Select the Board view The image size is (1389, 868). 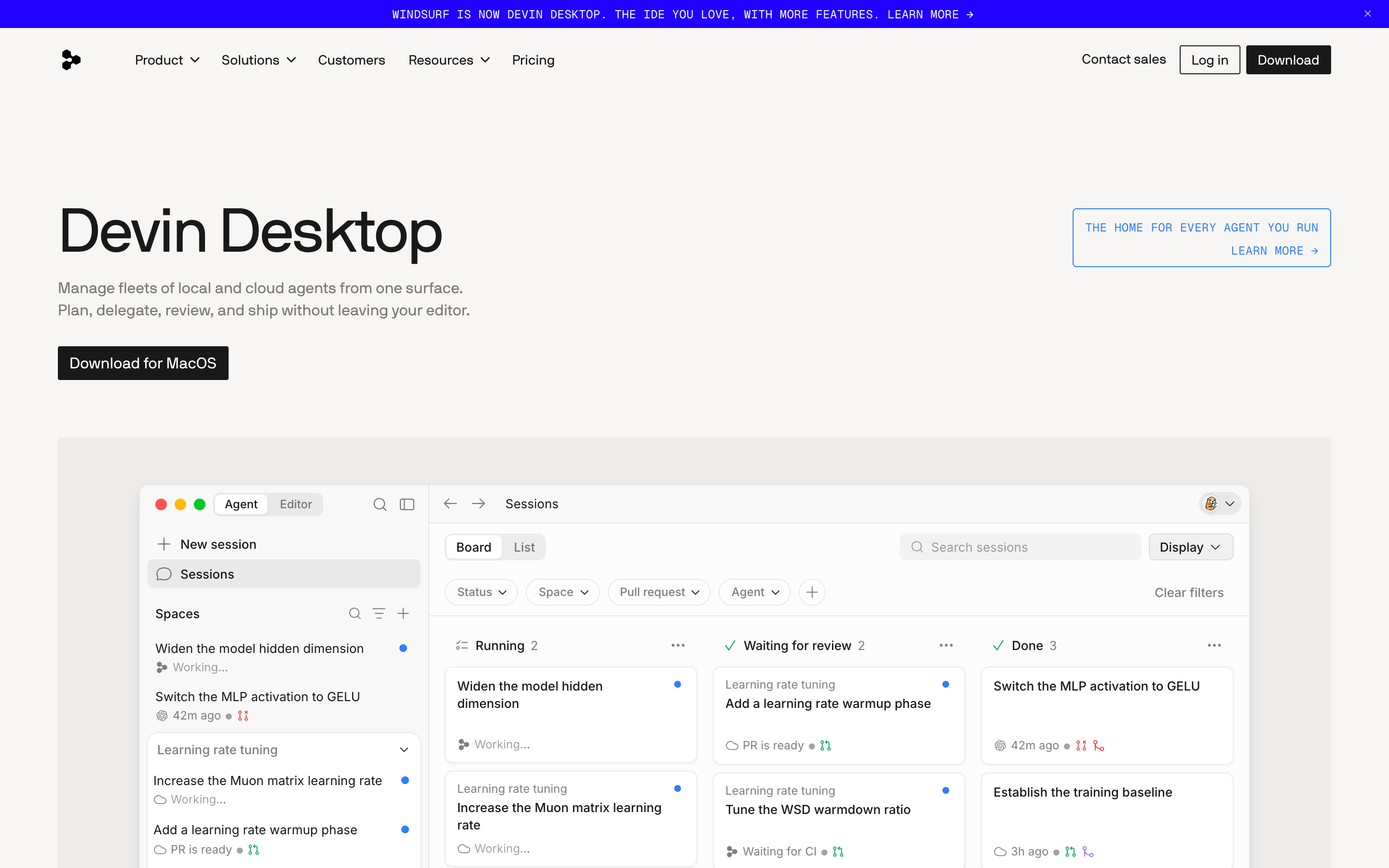(474, 547)
